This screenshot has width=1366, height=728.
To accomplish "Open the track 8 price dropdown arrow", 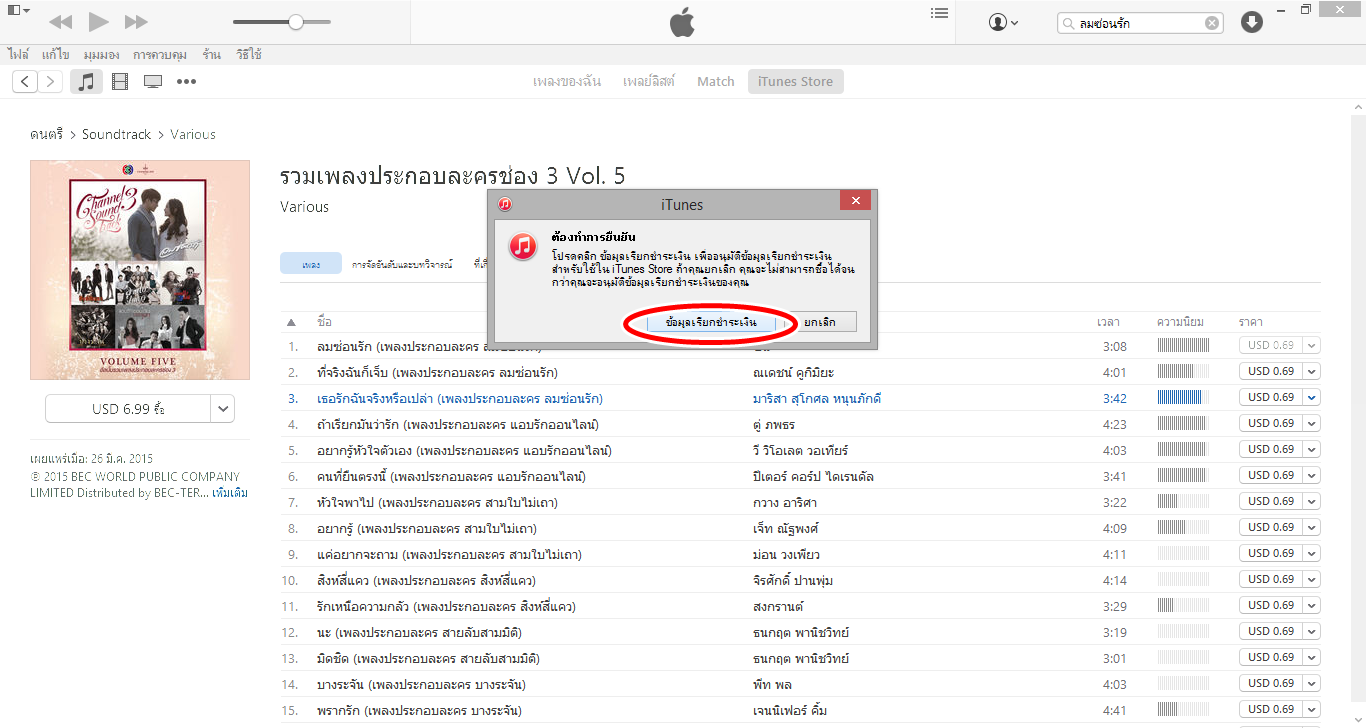I will click(x=1311, y=527).
